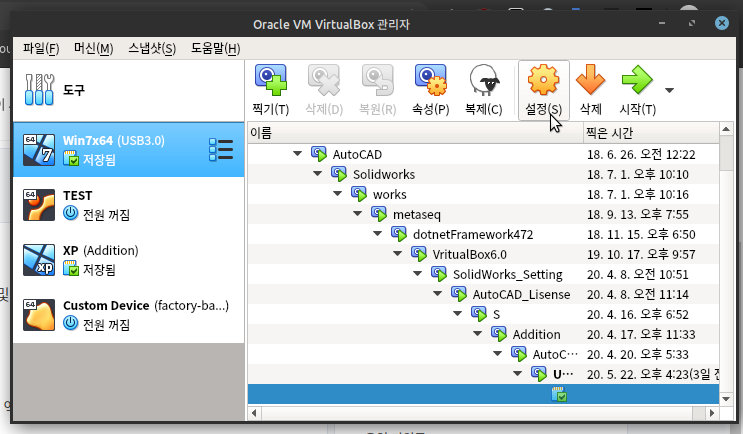Collapse the SolidWorks_Setting snapshot node
The width and height of the screenshot is (743, 434).
click(417, 273)
